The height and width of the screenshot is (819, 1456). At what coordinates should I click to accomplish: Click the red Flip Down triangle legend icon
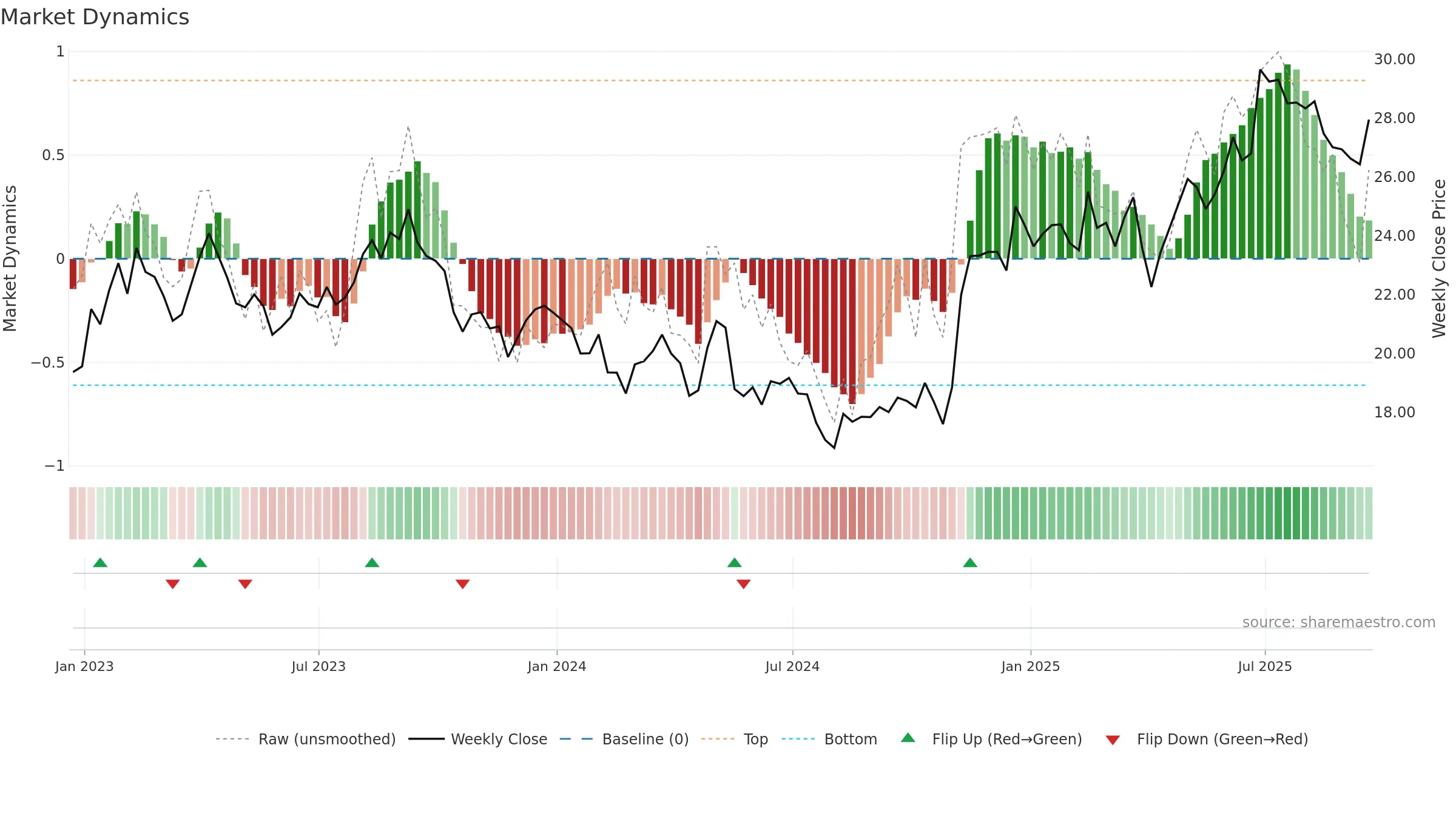point(1113,740)
